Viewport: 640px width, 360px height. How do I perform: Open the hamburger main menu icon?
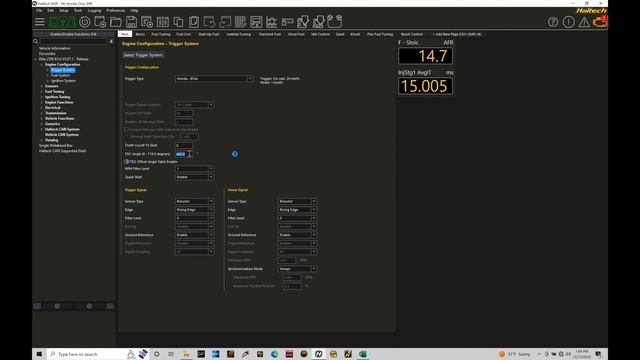40,22
